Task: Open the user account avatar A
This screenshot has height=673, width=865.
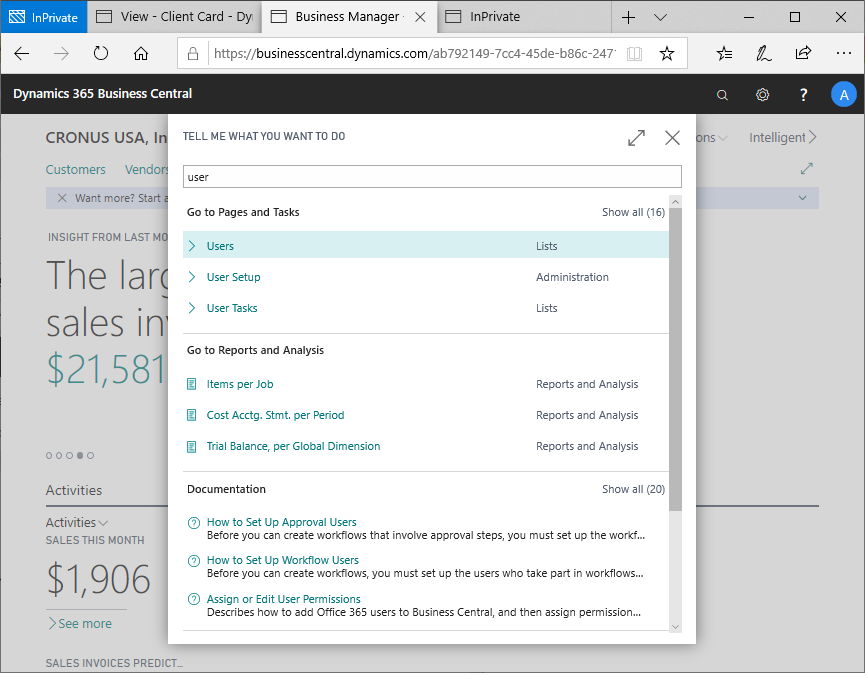Action: 843,95
